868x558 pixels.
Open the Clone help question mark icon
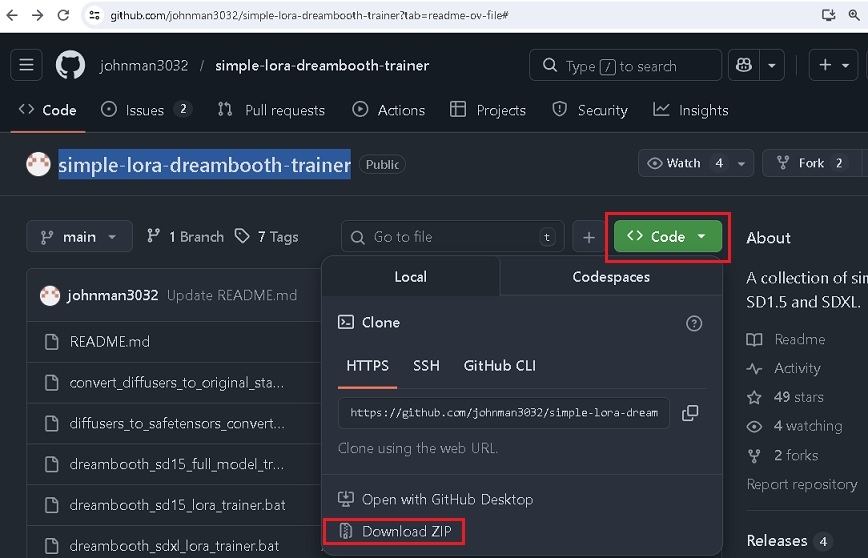tap(694, 323)
